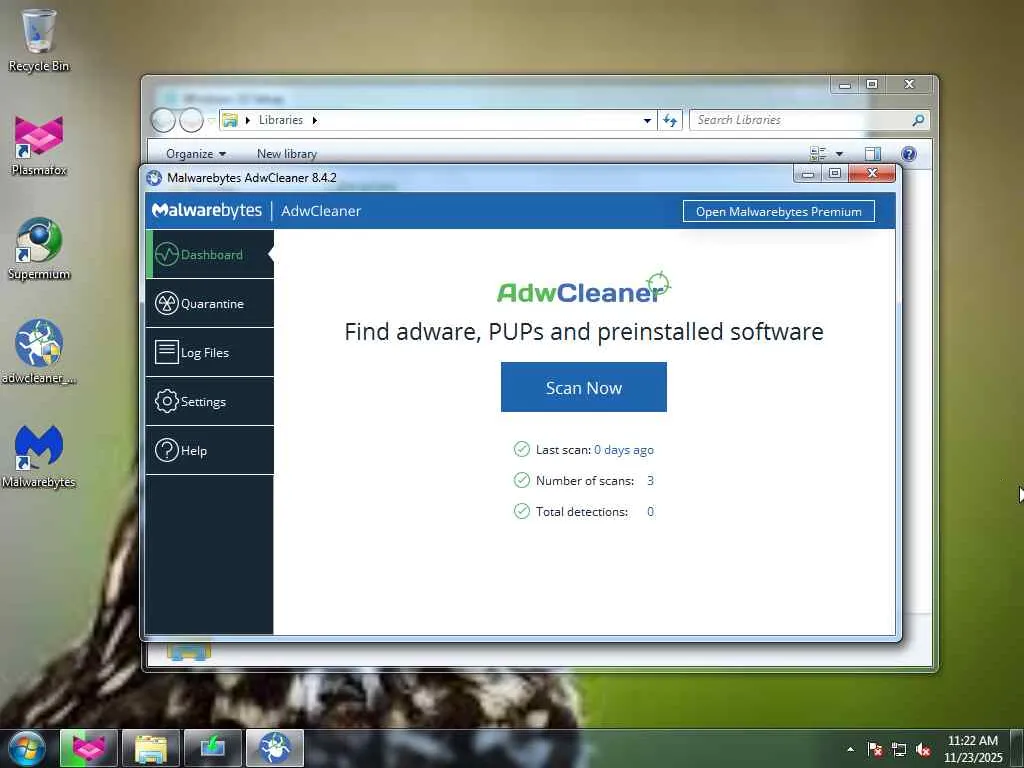Expand the arrow before Libraries breadcrumb
1024x768 pixels.
point(248,120)
